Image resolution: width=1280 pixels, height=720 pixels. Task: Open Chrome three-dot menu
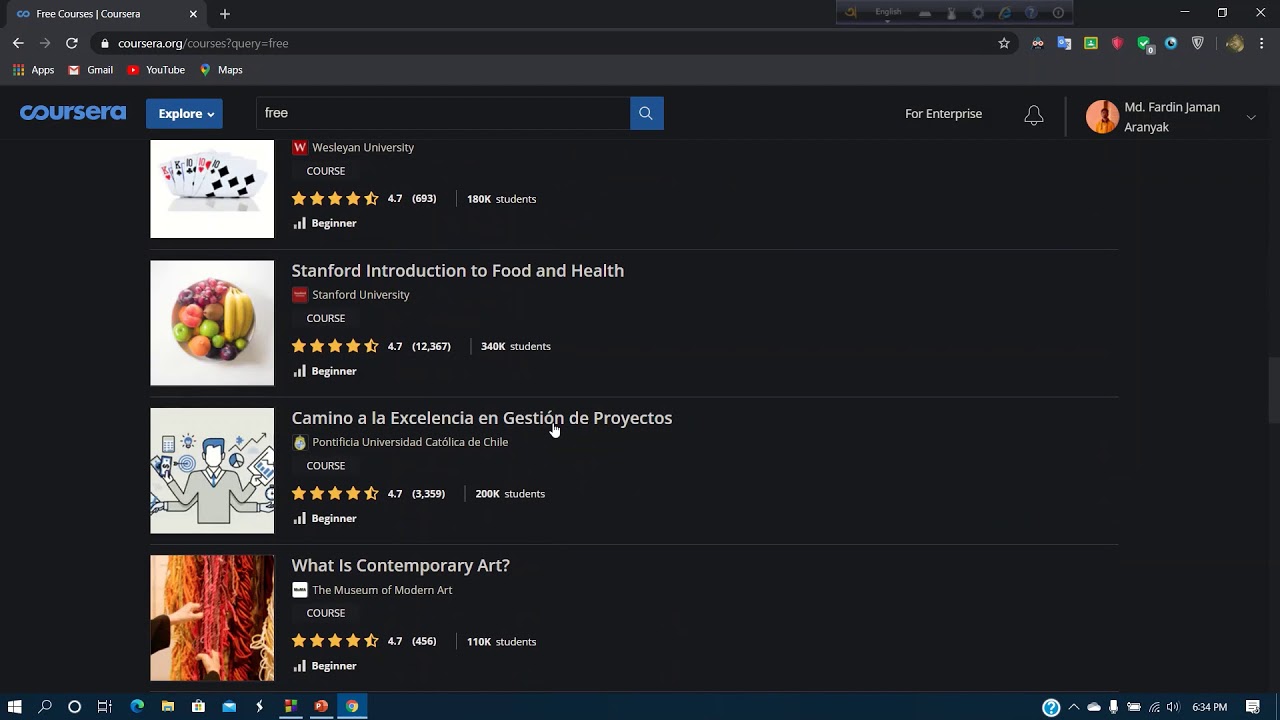pos(1261,43)
